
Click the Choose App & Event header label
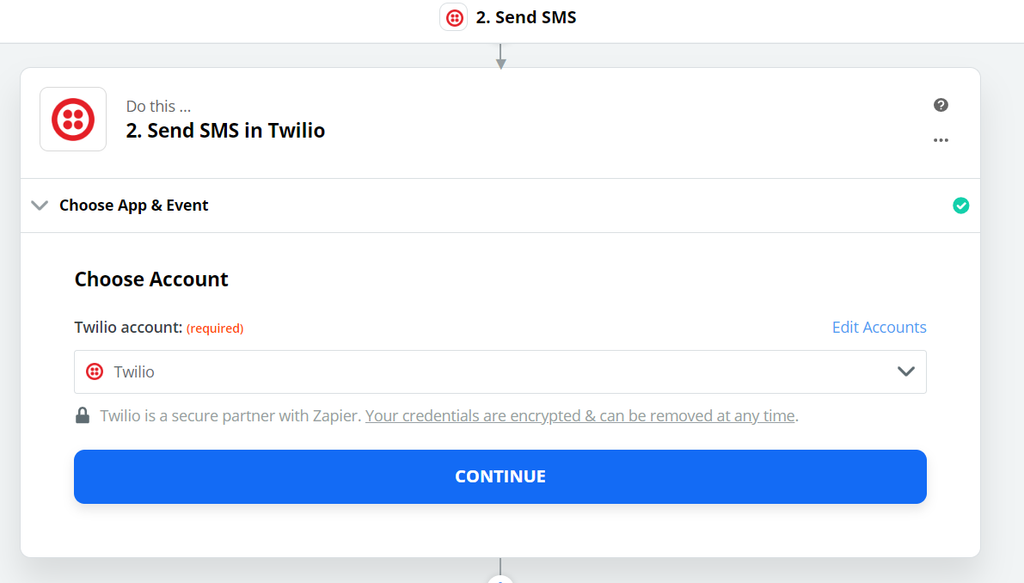pos(134,205)
